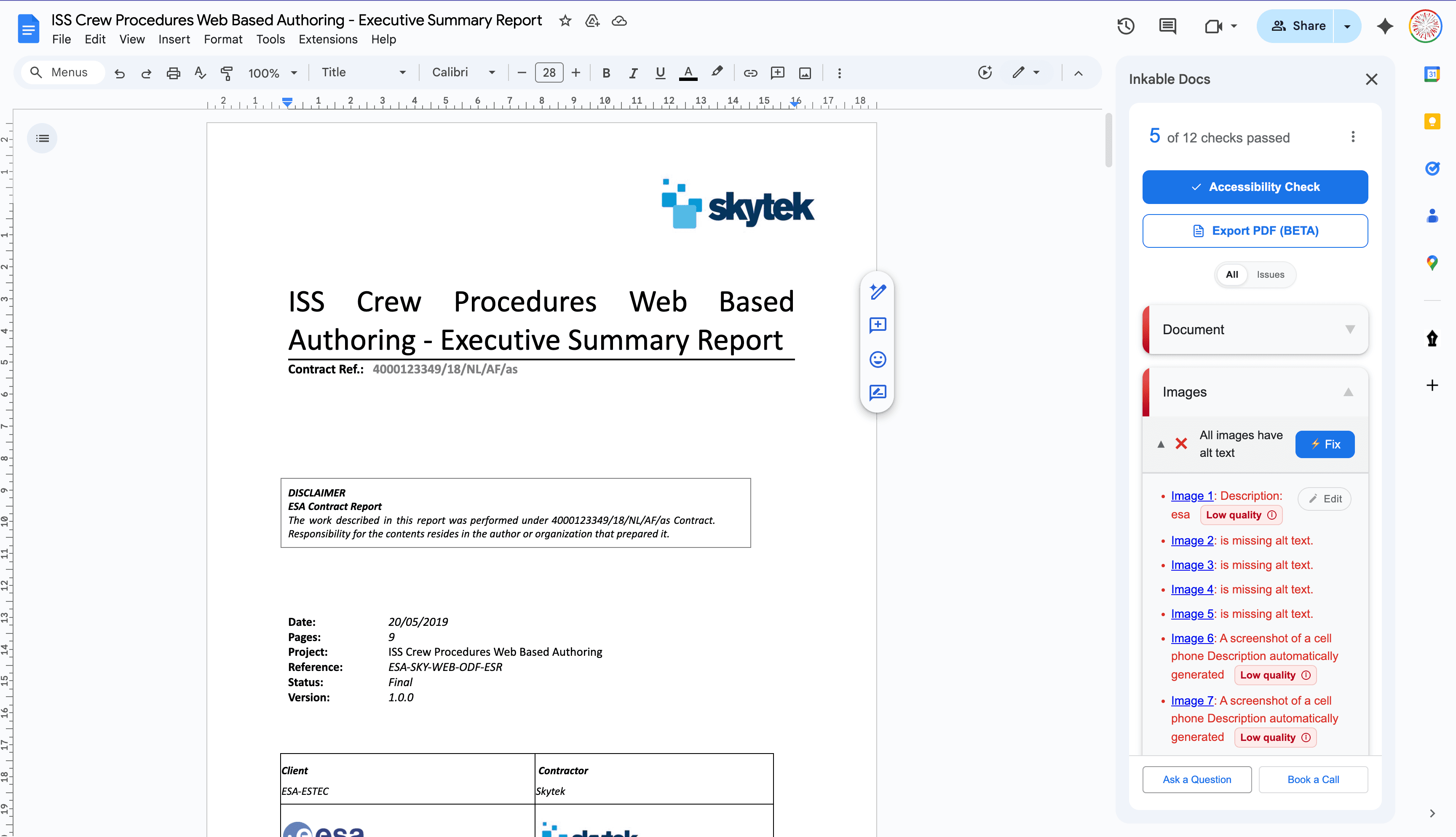Open the text color picker
This screenshot has width=1456, height=837.
[x=687, y=73]
